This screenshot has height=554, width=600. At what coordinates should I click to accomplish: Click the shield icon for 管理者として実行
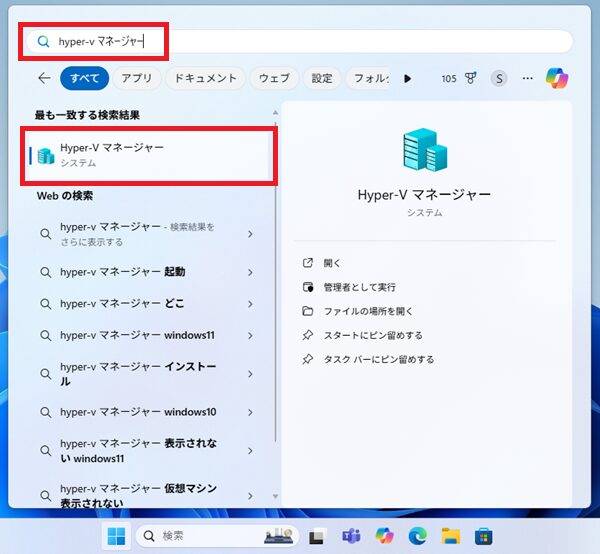(x=308, y=287)
